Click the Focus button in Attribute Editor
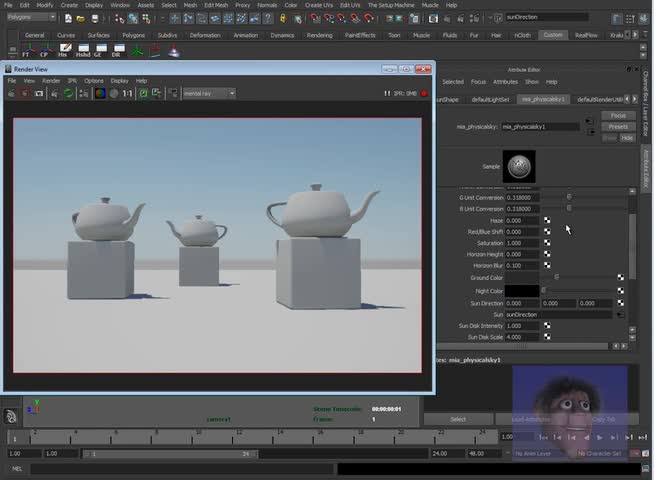 tap(618, 116)
